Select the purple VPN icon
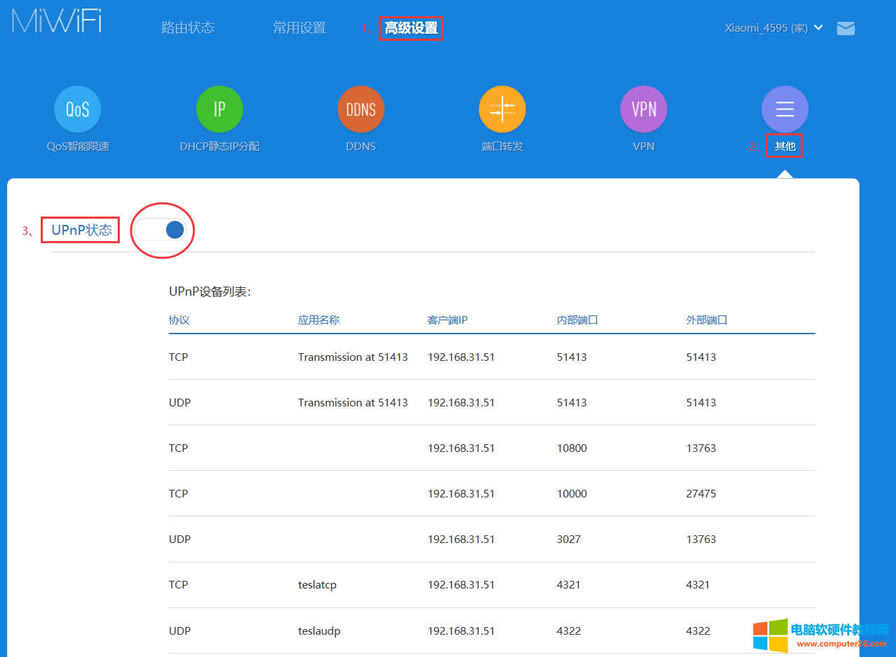The image size is (896, 657). (643, 109)
